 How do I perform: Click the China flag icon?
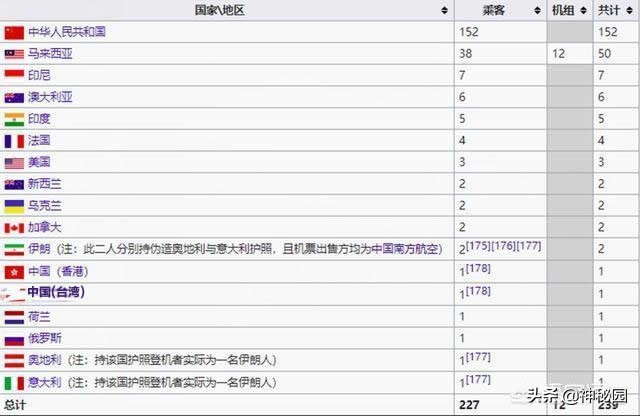pos(14,32)
